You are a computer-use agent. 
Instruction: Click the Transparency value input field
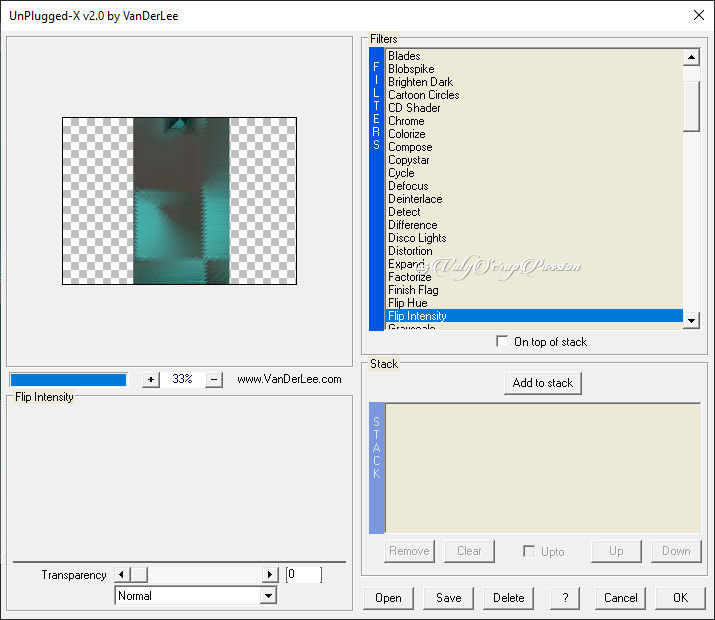click(x=304, y=574)
